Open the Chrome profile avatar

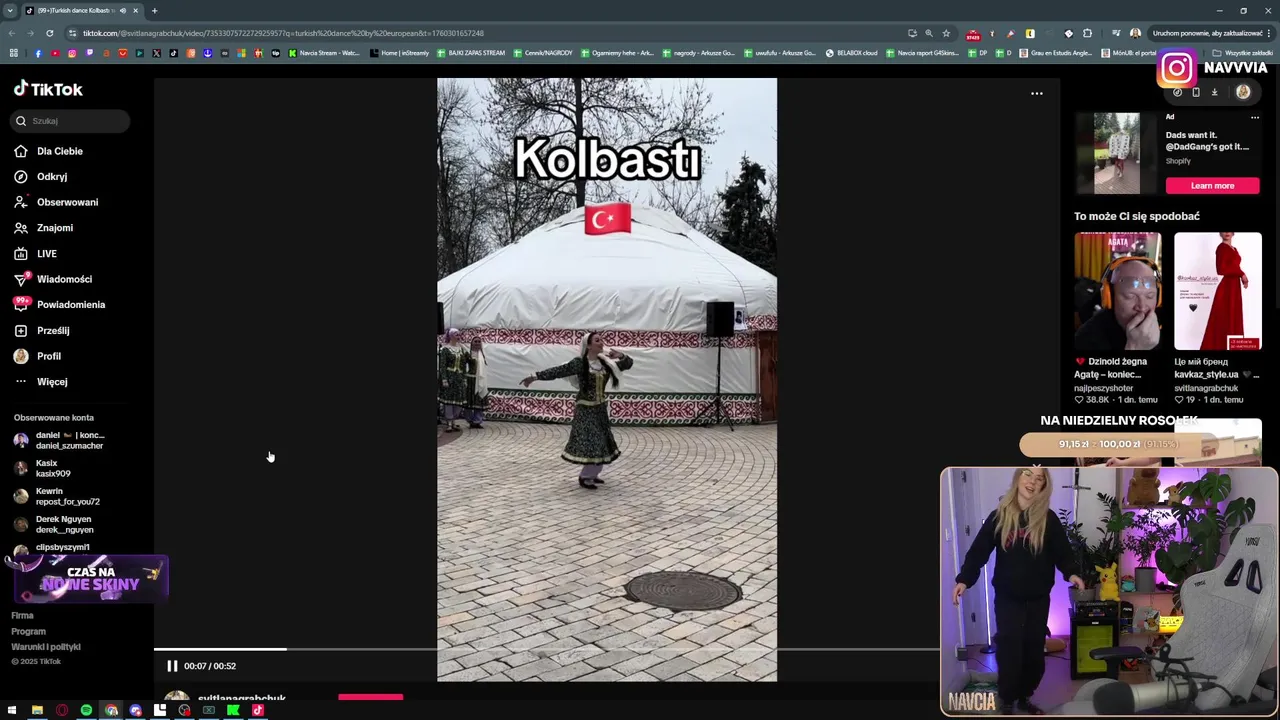click(1135, 33)
